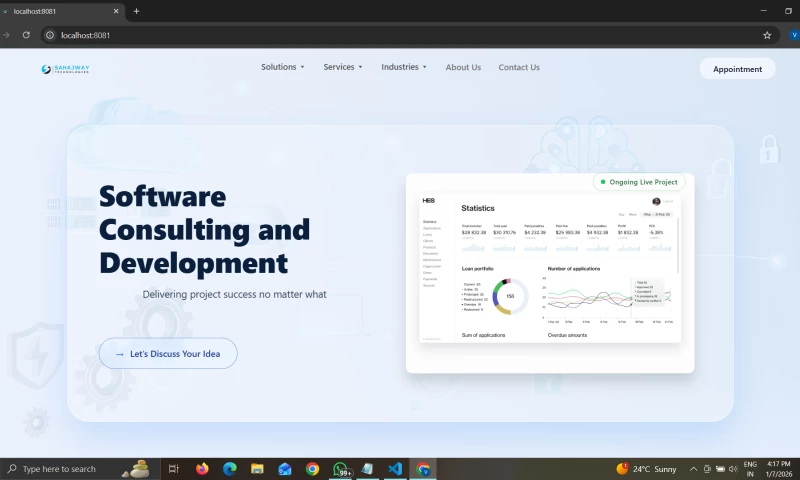
Task: Open a new browser tab
Action: [136, 11]
